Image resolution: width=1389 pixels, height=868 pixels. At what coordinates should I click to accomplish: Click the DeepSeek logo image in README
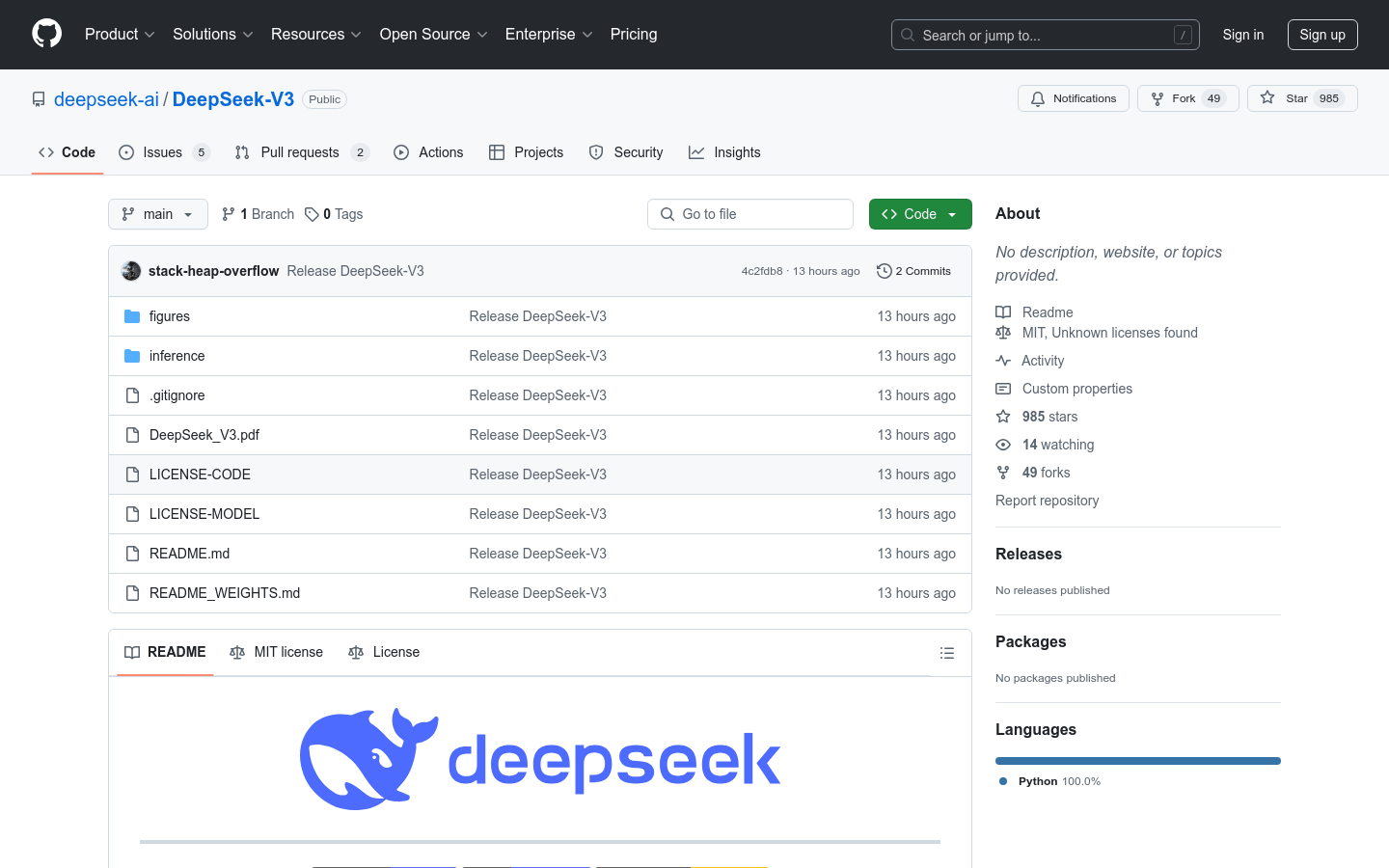[x=540, y=760]
